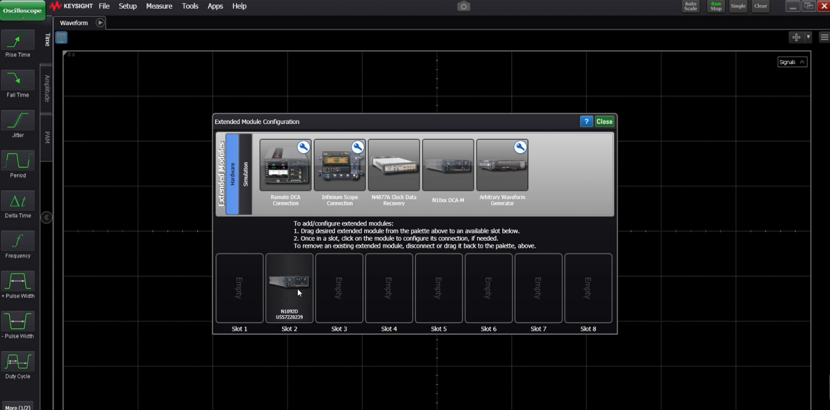Screen dimensions: 830x410
Task: Close the Extended Module Configuration dialog
Action: coord(604,122)
